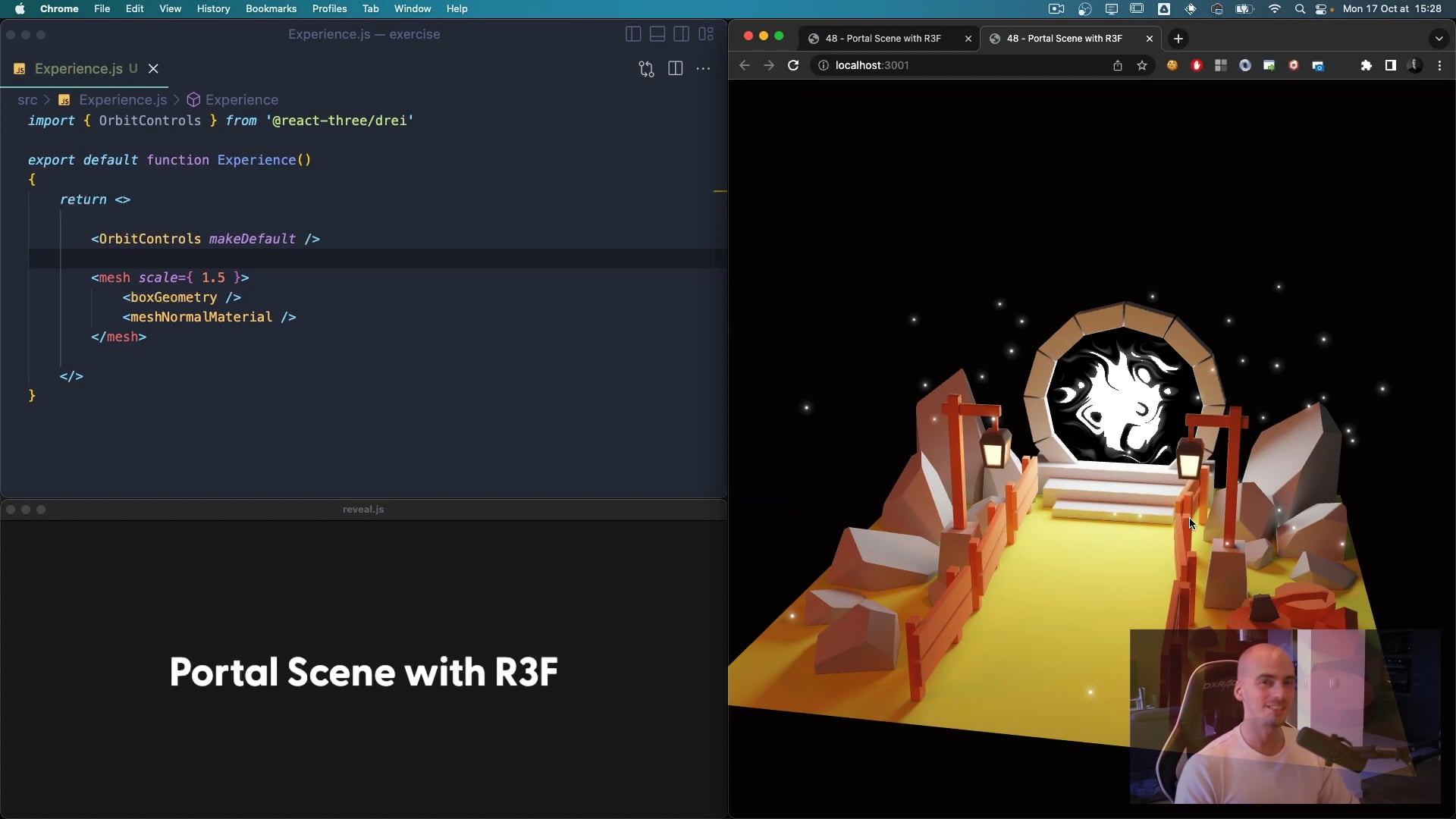1456x819 pixels.
Task: Select Experience.js in the breadcrumb path
Action: tap(123, 99)
